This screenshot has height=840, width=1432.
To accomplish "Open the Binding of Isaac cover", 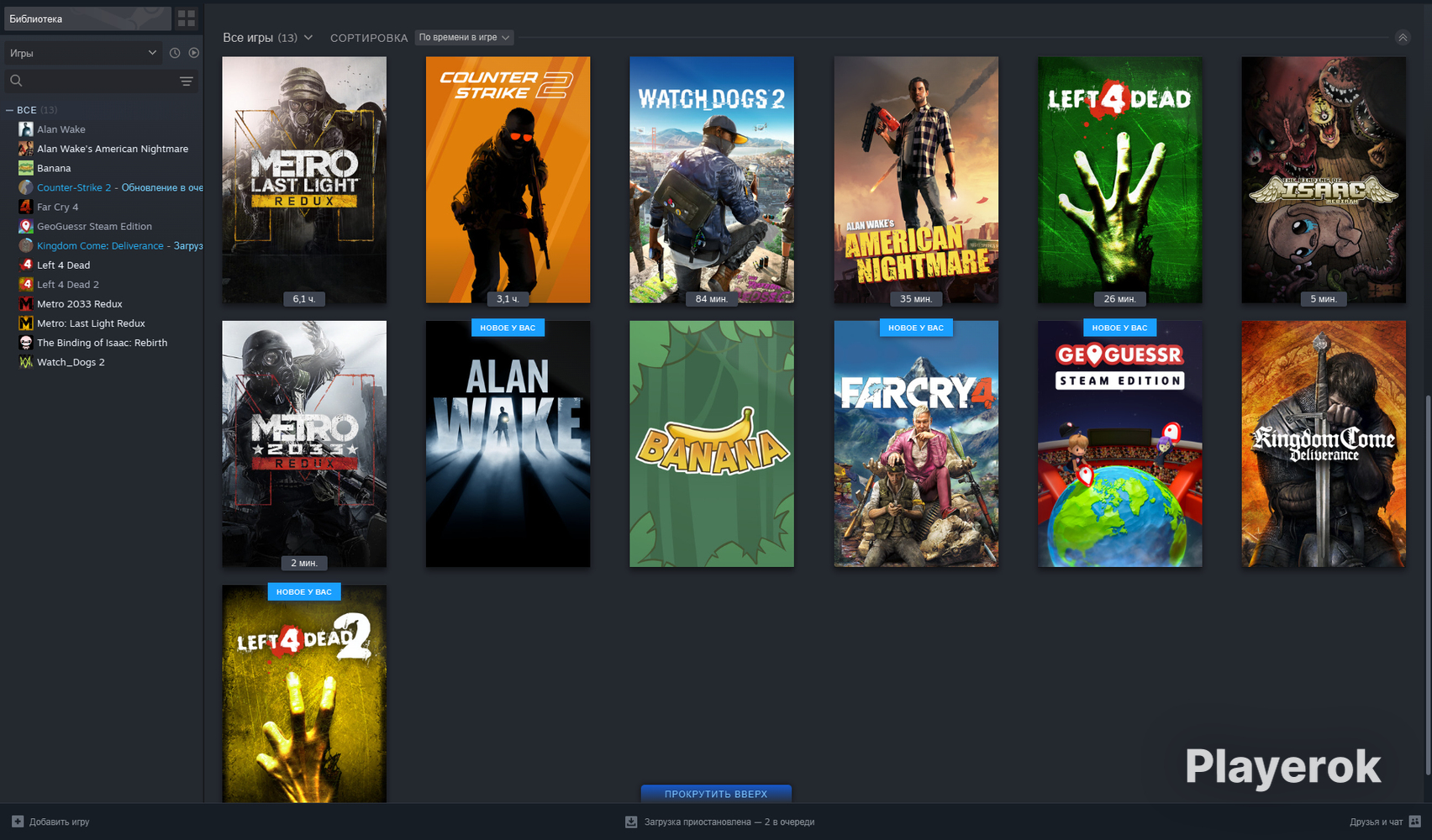I will [x=1324, y=180].
